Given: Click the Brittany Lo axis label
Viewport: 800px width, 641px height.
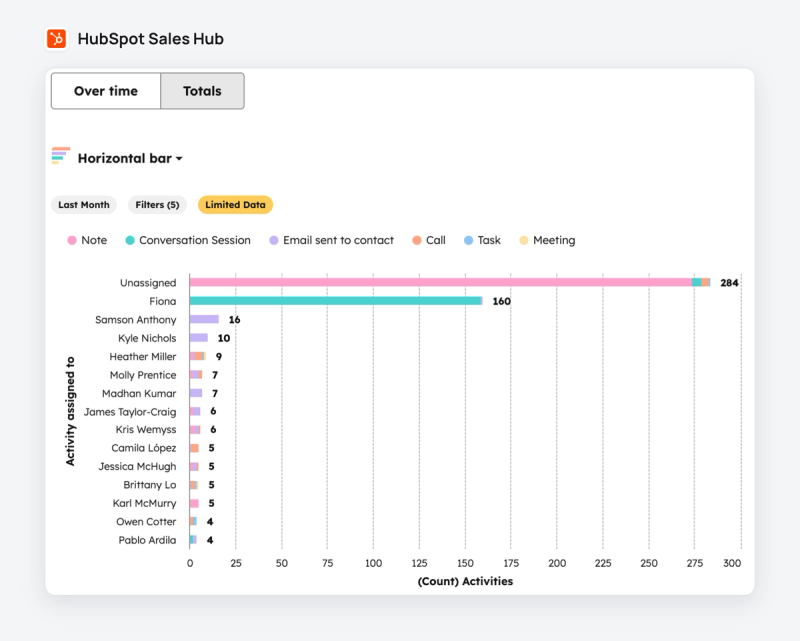Looking at the screenshot, I should [150, 484].
